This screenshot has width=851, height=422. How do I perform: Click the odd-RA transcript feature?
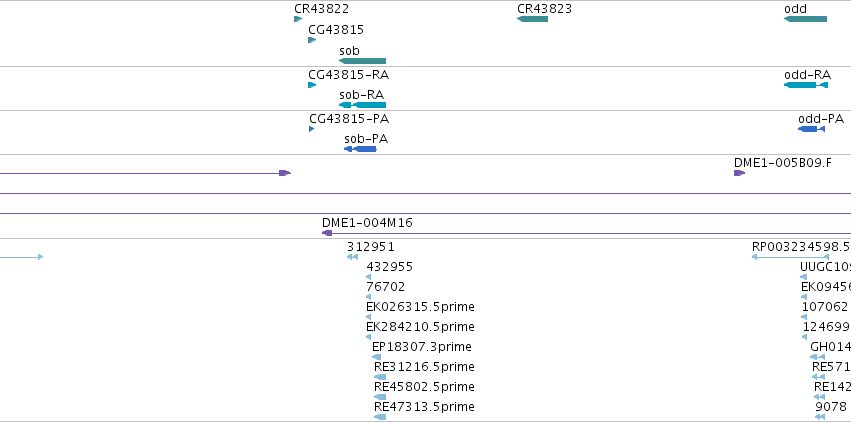[806, 85]
